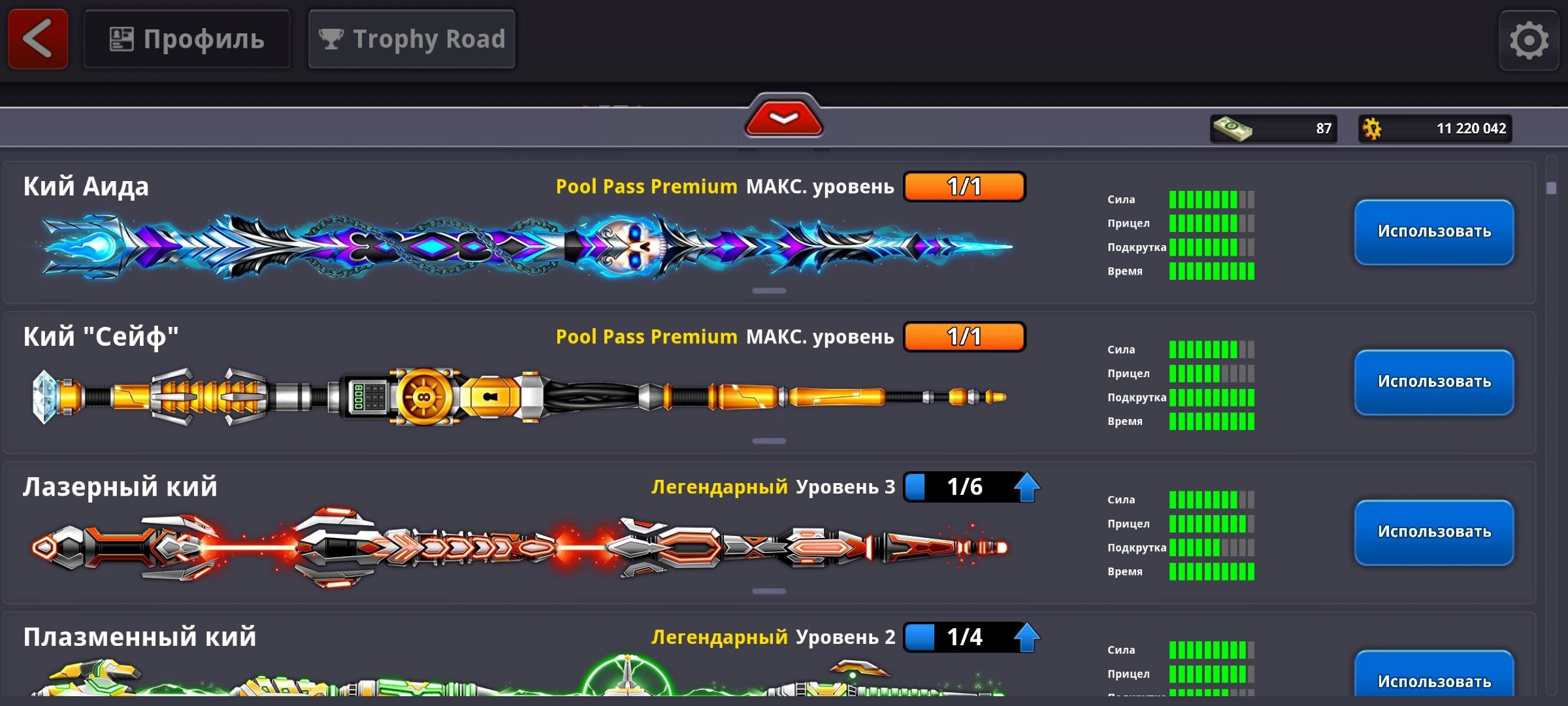Tap the cash bills icon
The image size is (1568, 706).
point(1232,128)
